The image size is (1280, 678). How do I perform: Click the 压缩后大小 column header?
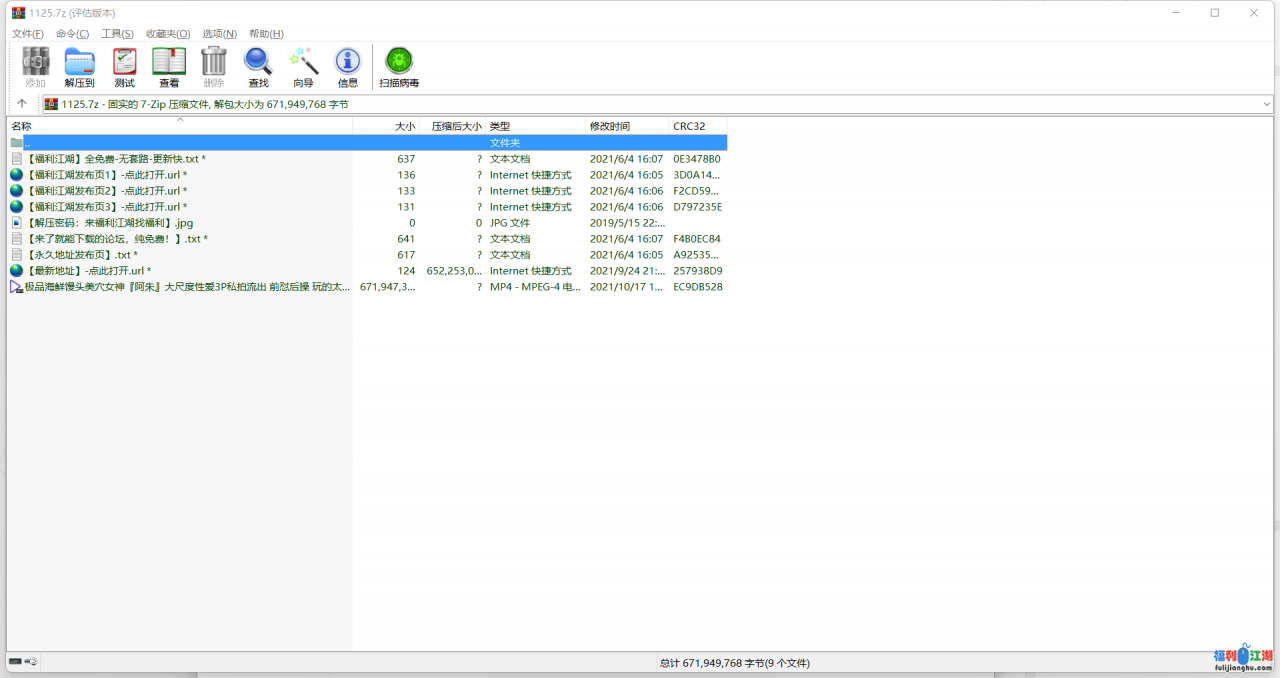(x=456, y=127)
